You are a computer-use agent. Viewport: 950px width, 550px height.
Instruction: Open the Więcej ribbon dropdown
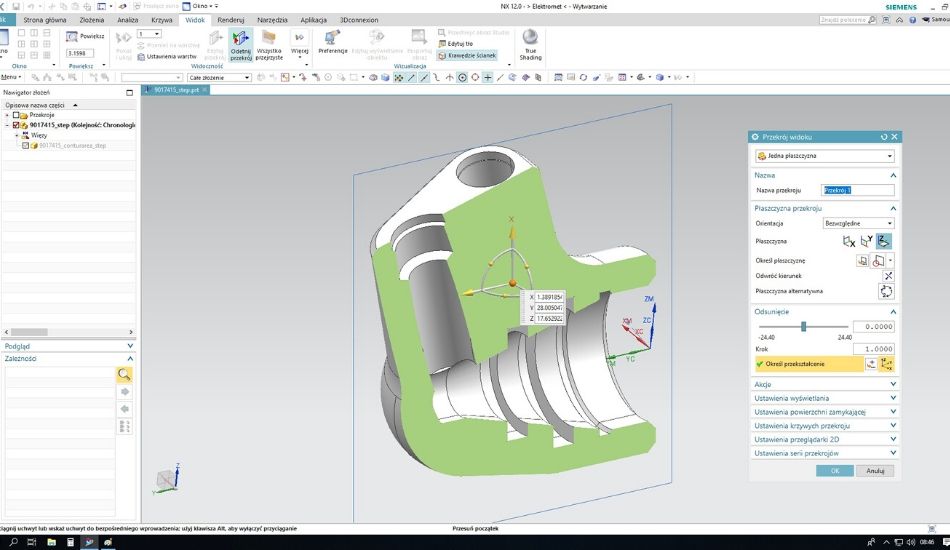pyautogui.click(x=299, y=45)
